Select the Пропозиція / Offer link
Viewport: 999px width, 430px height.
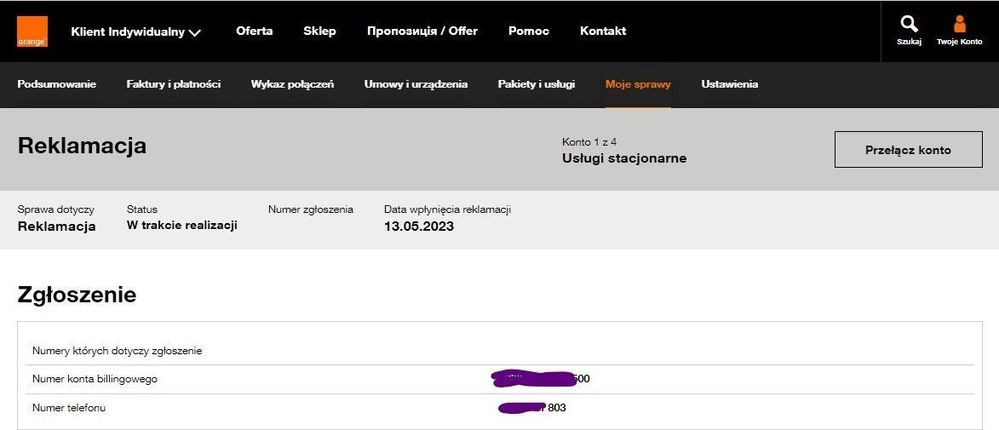422,31
